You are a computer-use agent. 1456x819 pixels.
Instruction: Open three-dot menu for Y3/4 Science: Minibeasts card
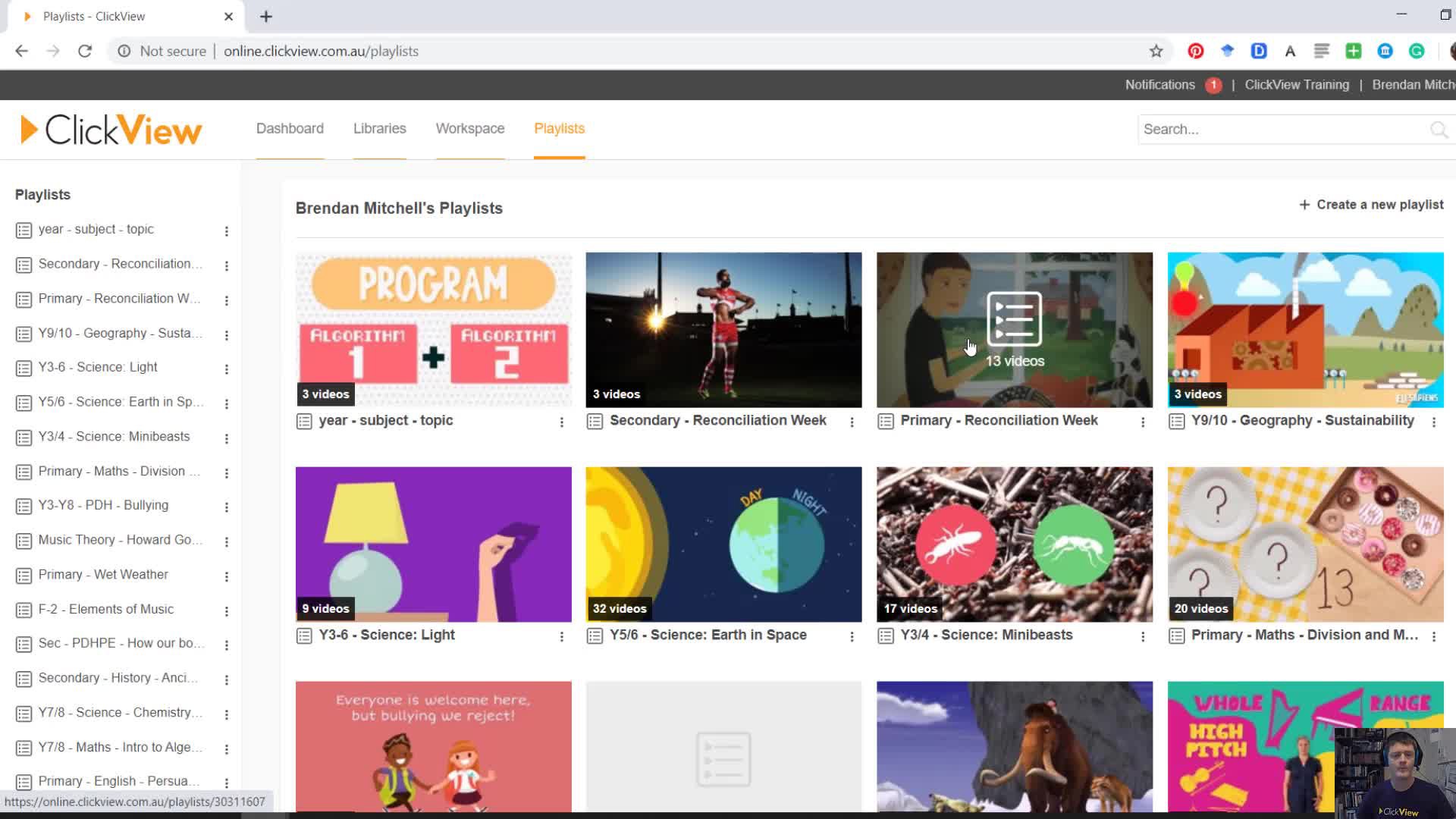tap(1143, 637)
